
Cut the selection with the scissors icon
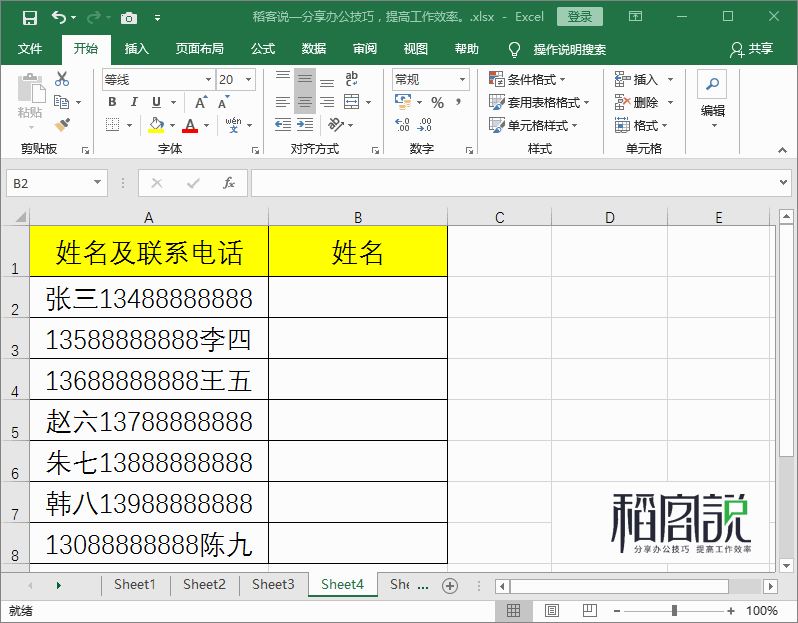tap(62, 79)
